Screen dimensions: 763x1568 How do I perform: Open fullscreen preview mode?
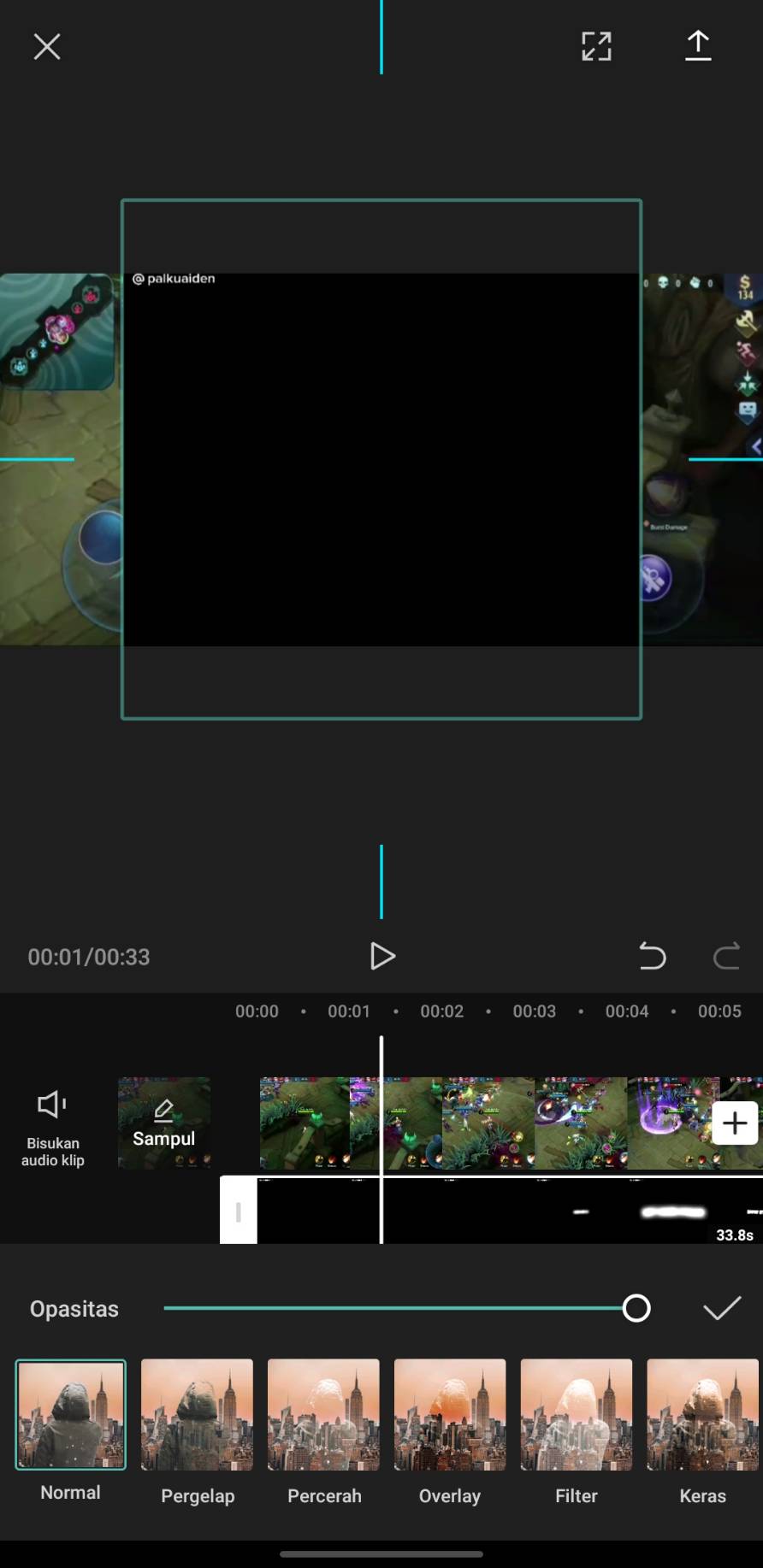[596, 47]
